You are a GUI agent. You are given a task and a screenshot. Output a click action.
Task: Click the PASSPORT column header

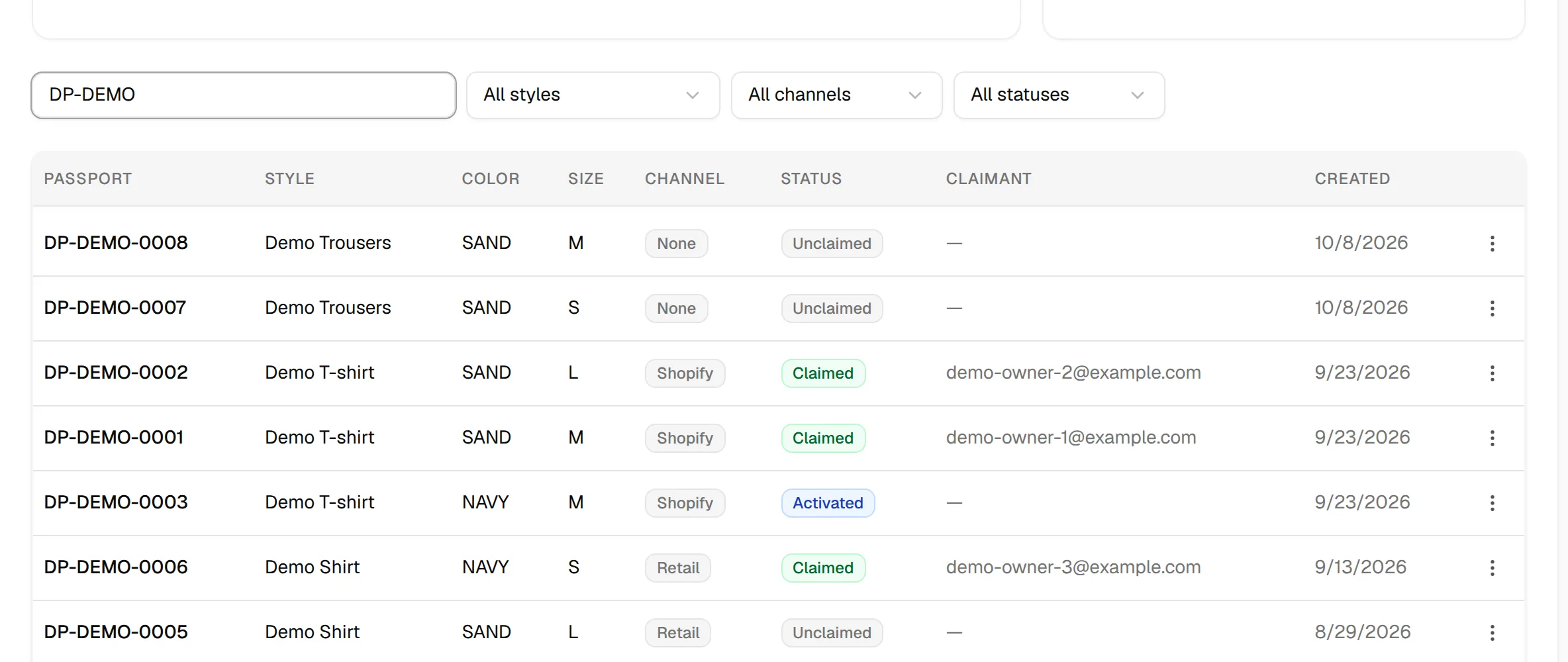coord(88,179)
